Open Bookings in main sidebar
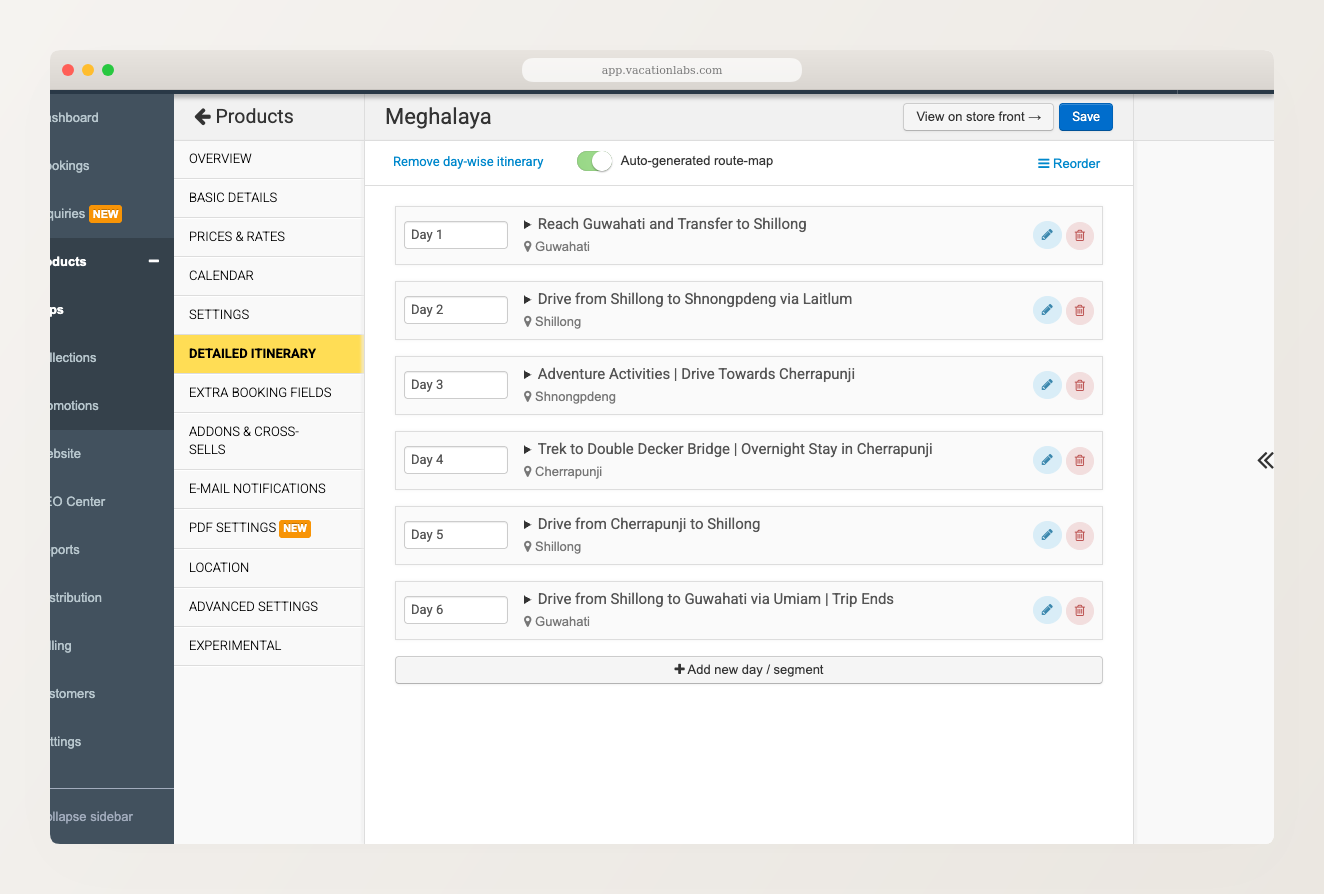This screenshot has height=894, width=1324. [112, 166]
